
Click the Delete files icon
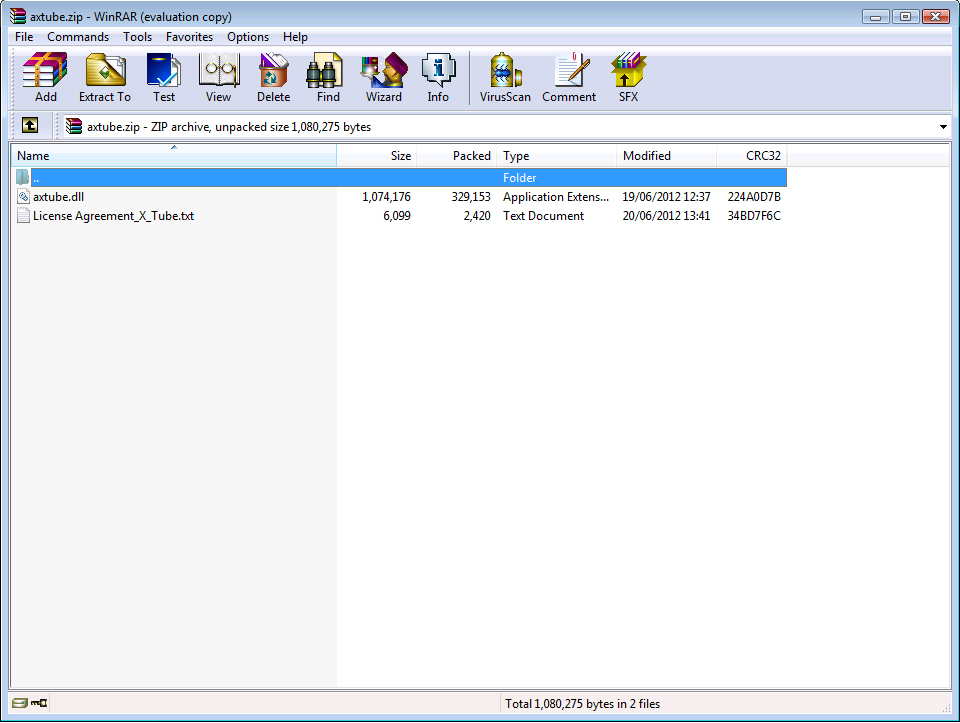click(x=273, y=70)
